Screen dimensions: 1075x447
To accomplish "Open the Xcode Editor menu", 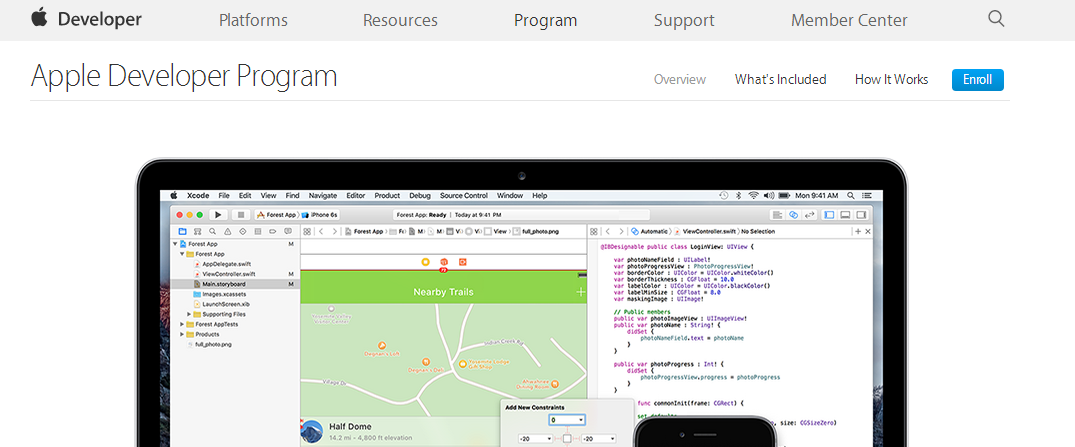I will point(356,195).
